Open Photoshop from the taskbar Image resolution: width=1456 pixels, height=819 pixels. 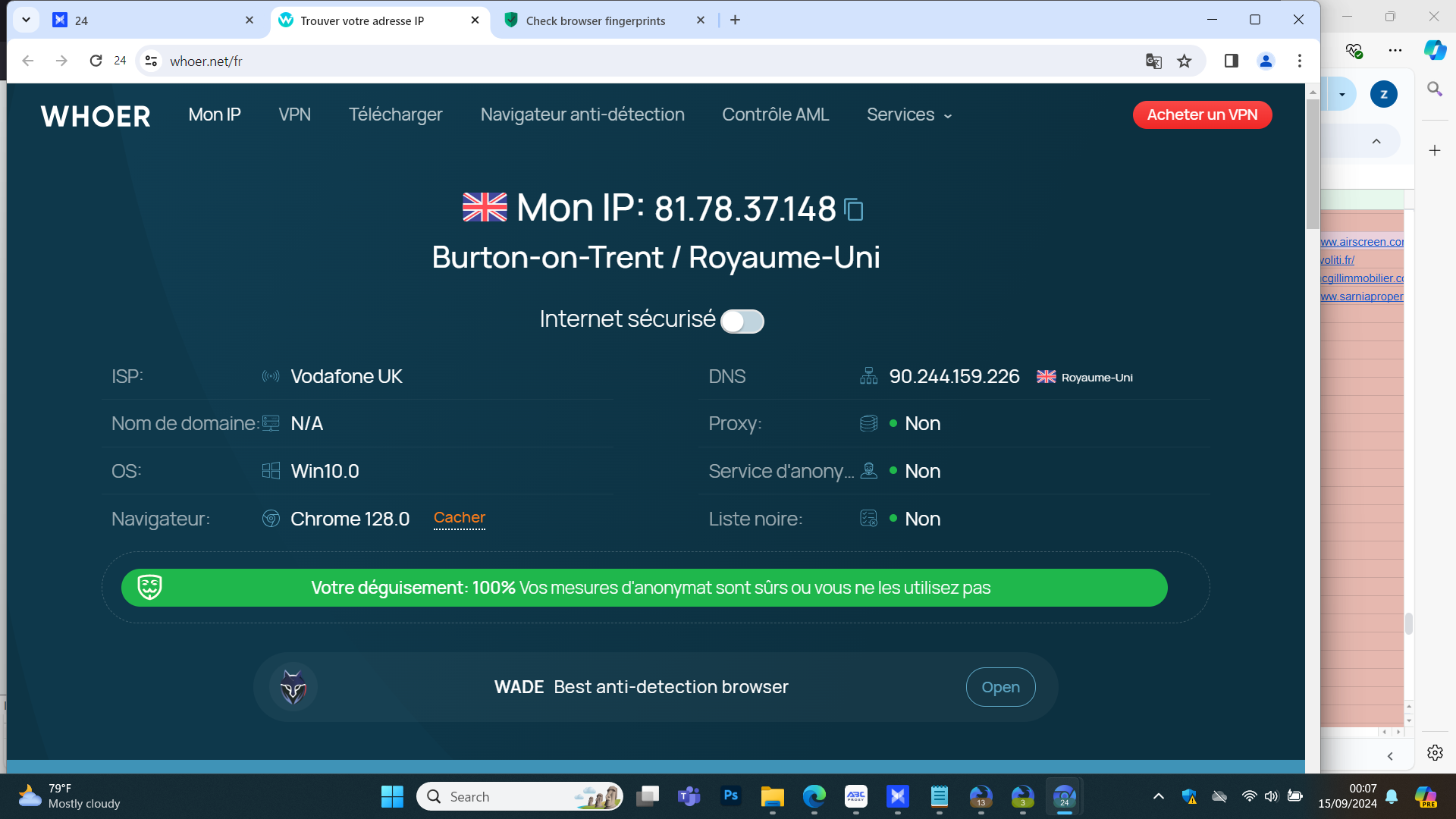tap(730, 796)
